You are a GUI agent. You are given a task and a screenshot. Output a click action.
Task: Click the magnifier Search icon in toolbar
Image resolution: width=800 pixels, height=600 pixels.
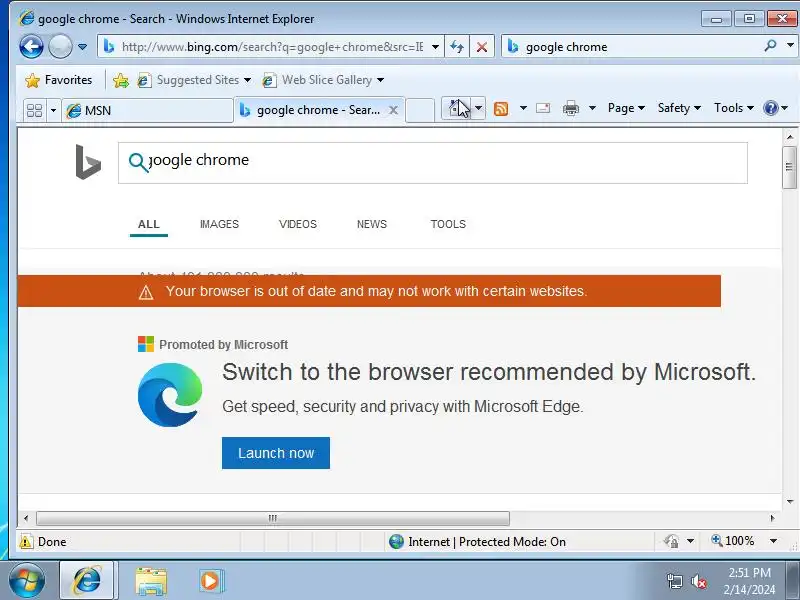[770, 46]
